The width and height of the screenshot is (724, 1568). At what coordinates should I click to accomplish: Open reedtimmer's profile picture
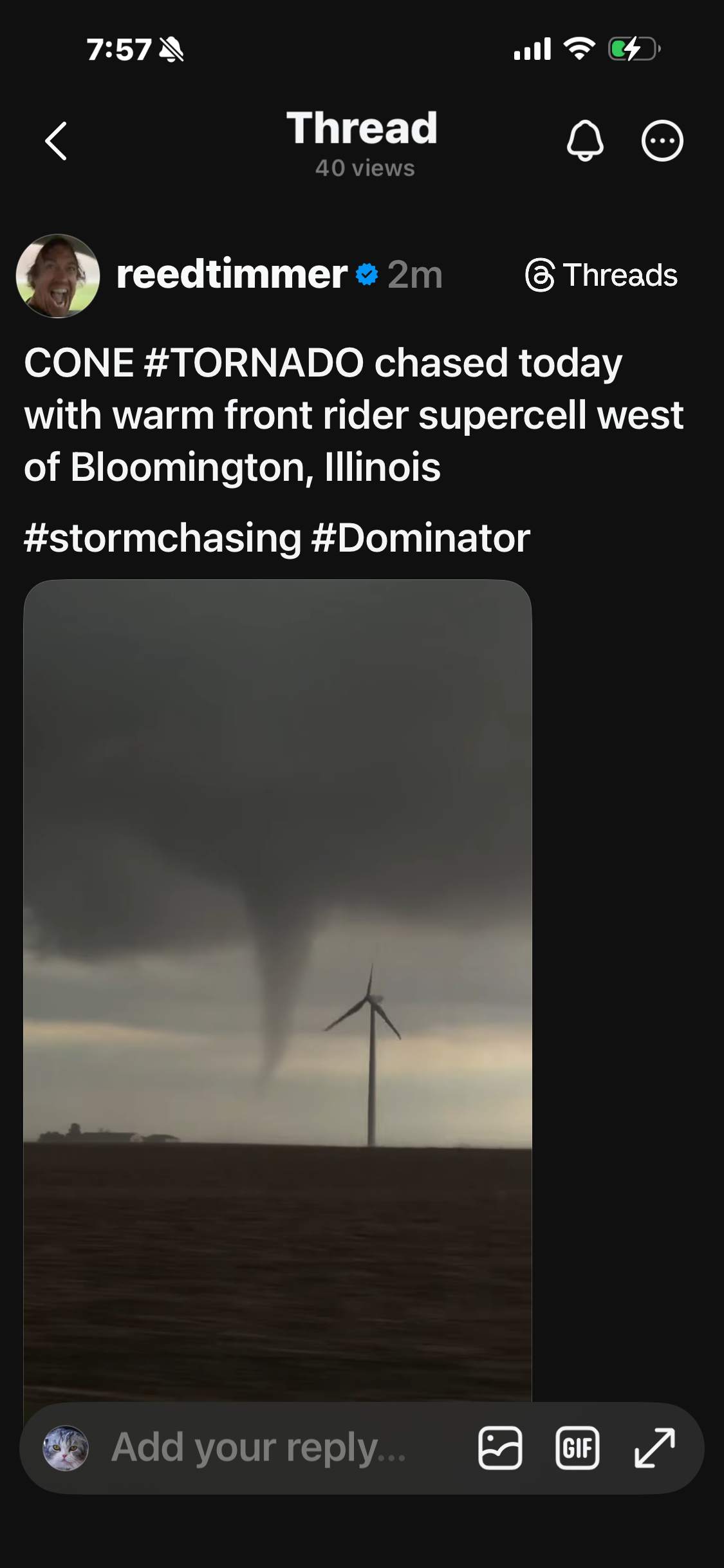coord(58,275)
